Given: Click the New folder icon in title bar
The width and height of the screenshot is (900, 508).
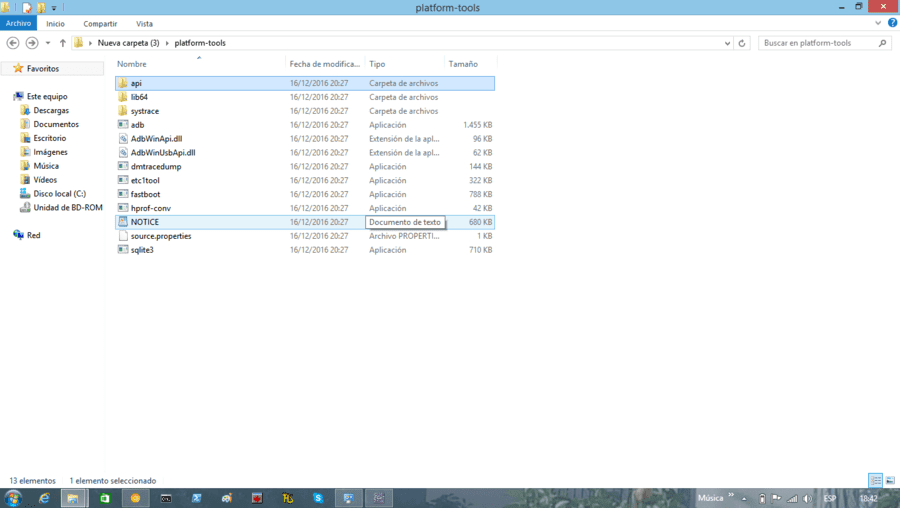Looking at the screenshot, I should tap(41, 7).
